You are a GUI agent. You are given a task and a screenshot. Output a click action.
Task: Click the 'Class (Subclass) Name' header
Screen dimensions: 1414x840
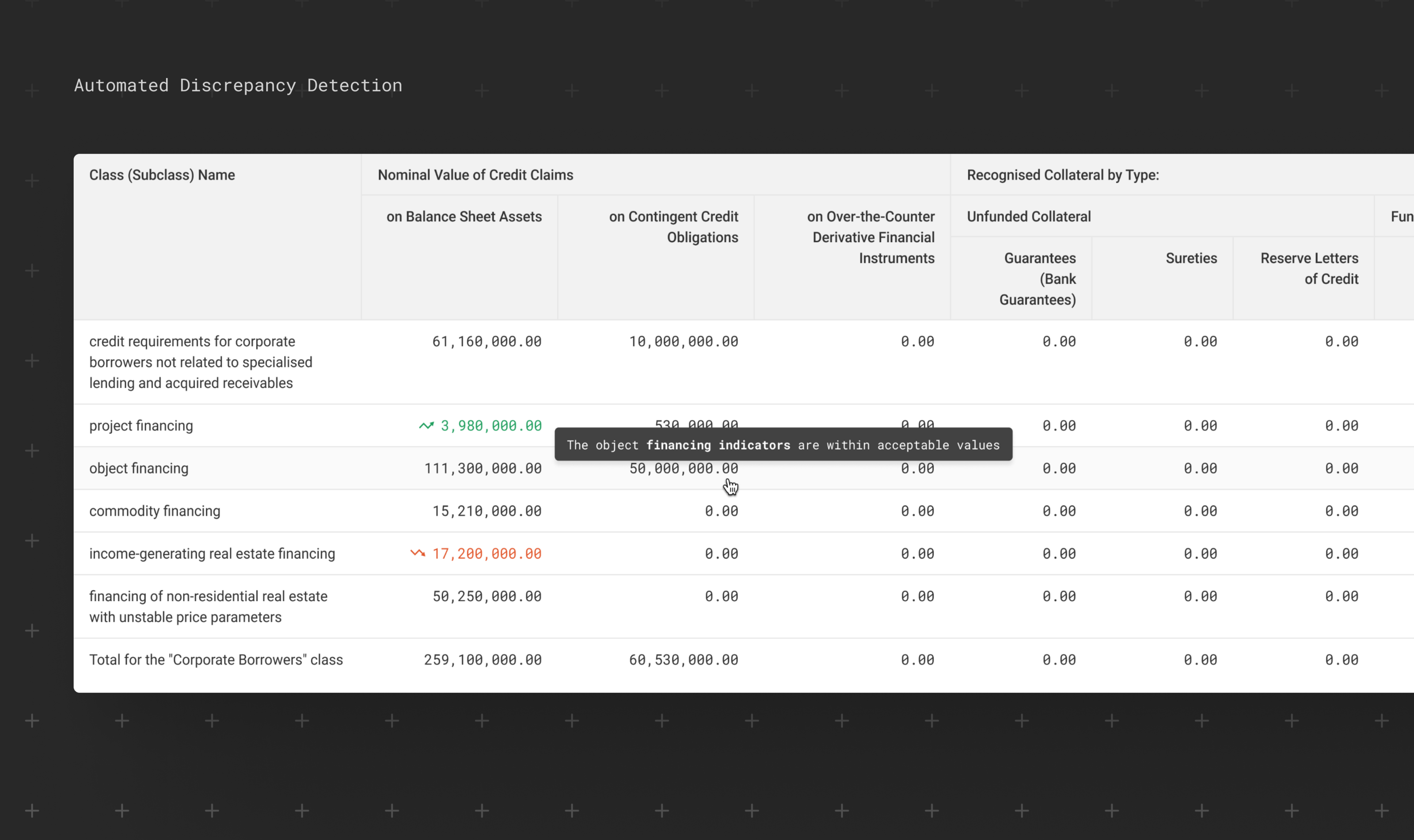pyautogui.click(x=162, y=175)
